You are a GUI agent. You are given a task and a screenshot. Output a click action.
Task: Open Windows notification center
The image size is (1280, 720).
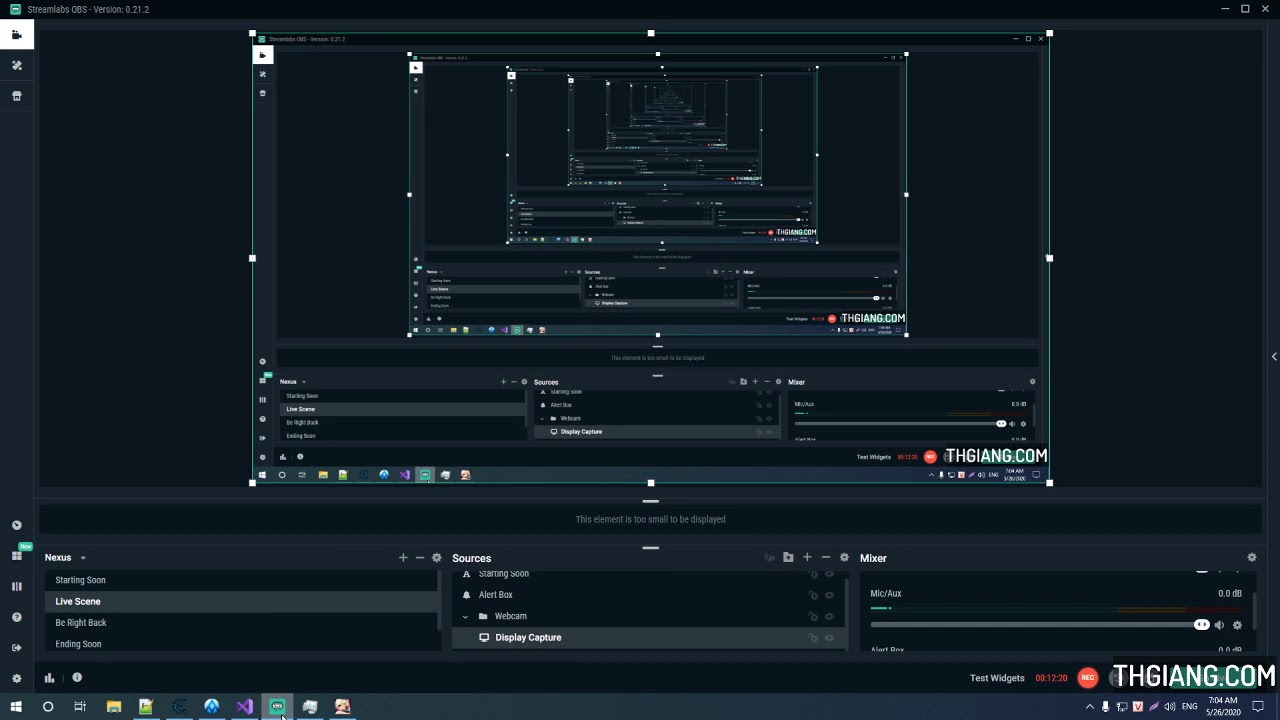click(1259, 707)
